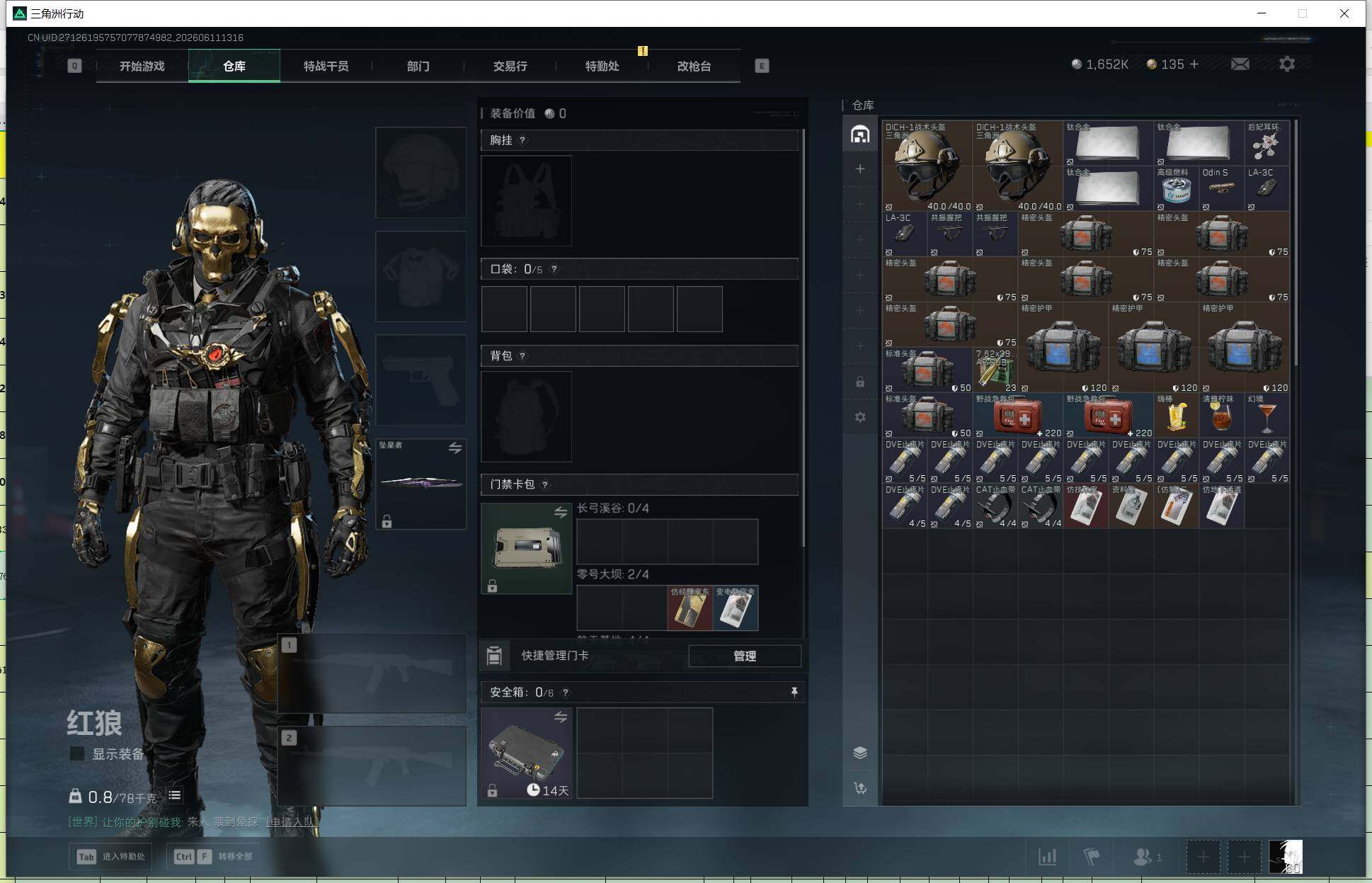Click the quick manage keycards clipboard icon
The height and width of the screenshot is (883, 1372).
coord(494,656)
